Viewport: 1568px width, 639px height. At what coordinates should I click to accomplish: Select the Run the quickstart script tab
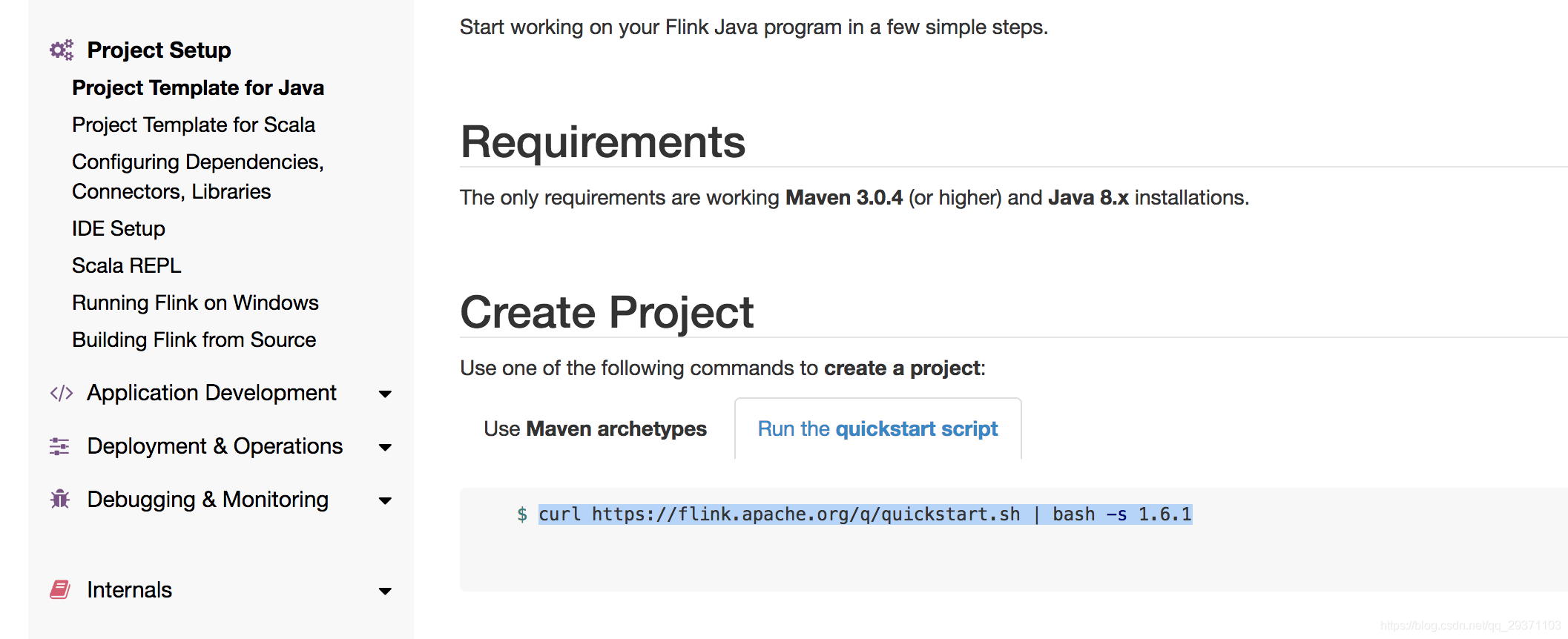[877, 428]
